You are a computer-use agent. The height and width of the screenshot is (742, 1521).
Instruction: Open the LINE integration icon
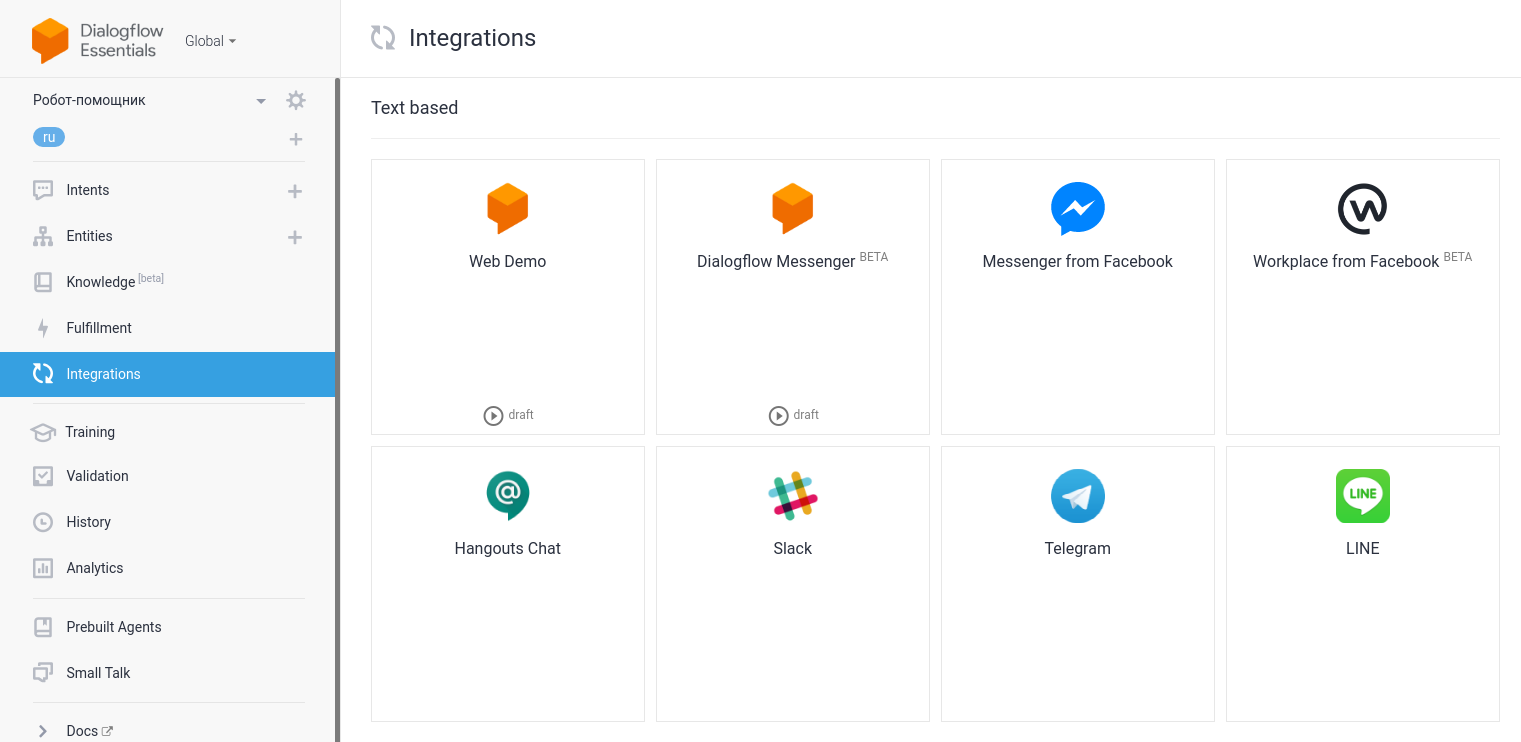click(x=1363, y=496)
